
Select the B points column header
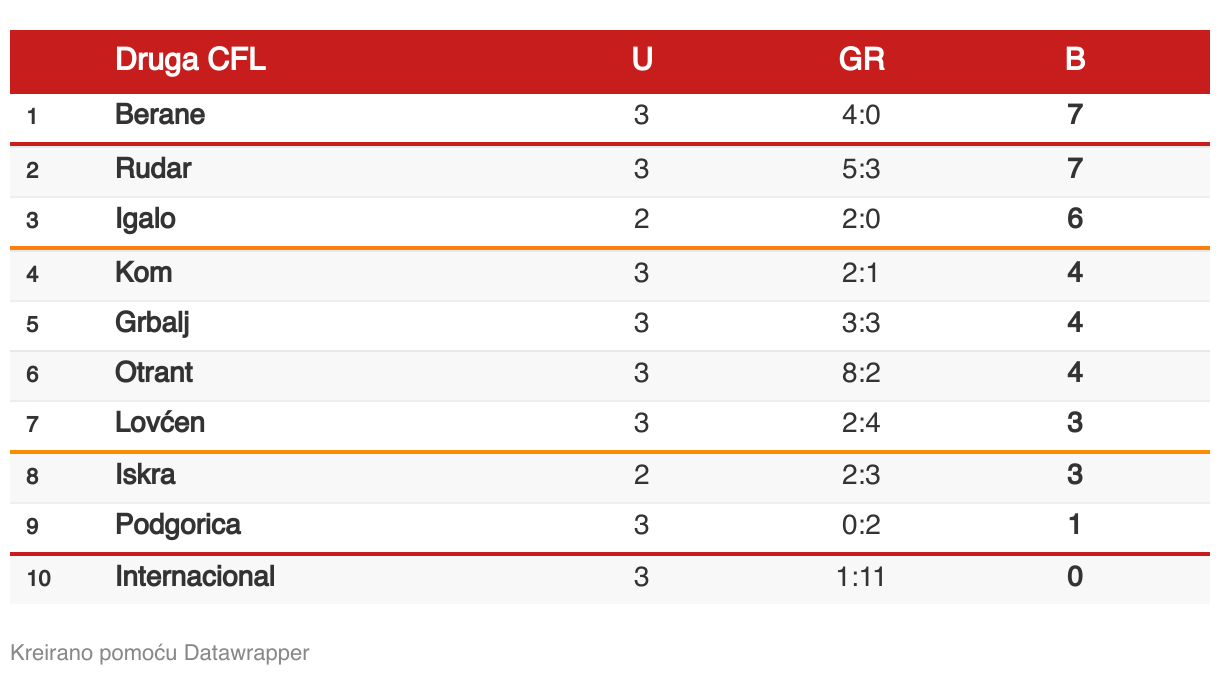click(x=1075, y=60)
